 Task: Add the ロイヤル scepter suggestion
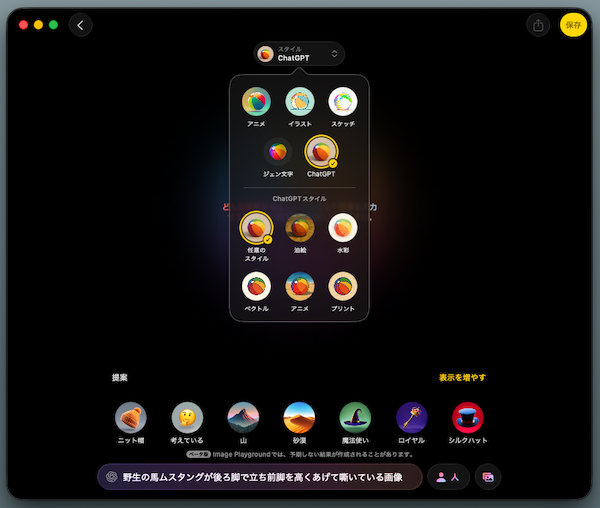[x=412, y=418]
